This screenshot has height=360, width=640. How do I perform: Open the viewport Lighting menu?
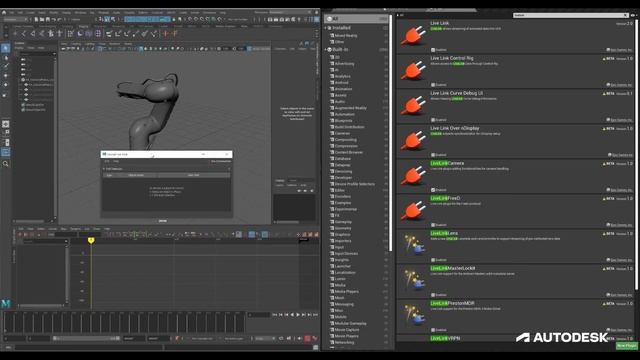point(89,44)
